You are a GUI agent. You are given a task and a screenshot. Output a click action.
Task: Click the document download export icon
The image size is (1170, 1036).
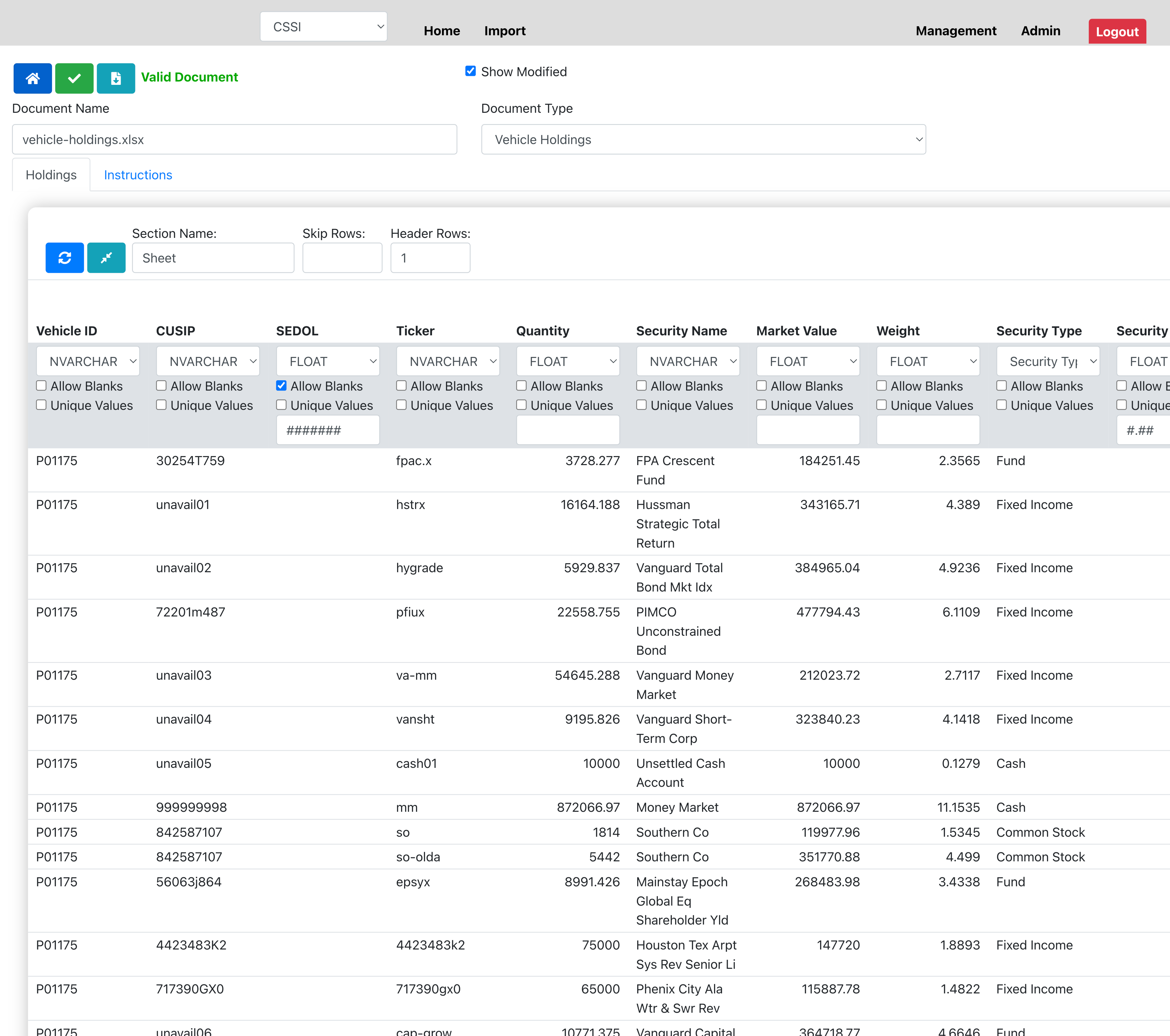[116, 78]
